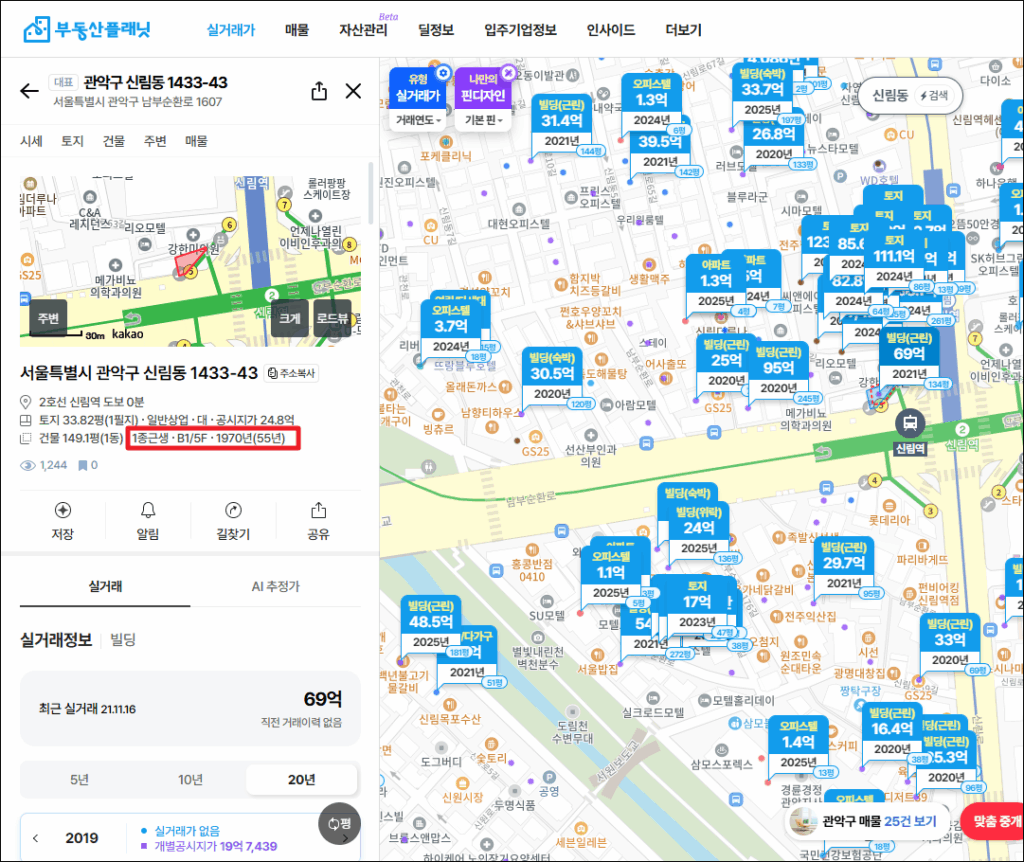Click the 저장 save star icon
Image resolution: width=1024 pixels, height=862 pixels.
click(63, 510)
